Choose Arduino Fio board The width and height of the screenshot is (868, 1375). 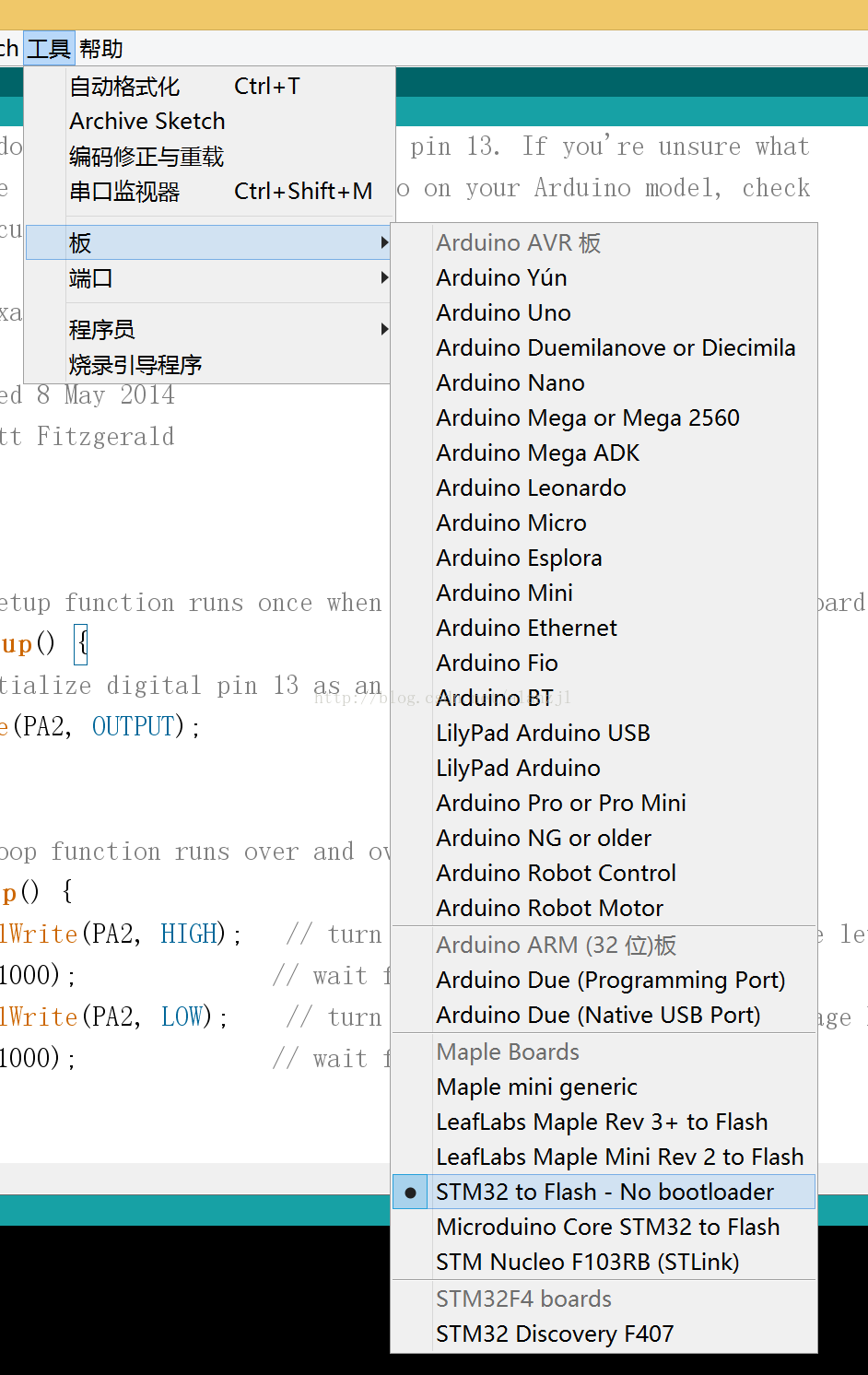[604, 664]
